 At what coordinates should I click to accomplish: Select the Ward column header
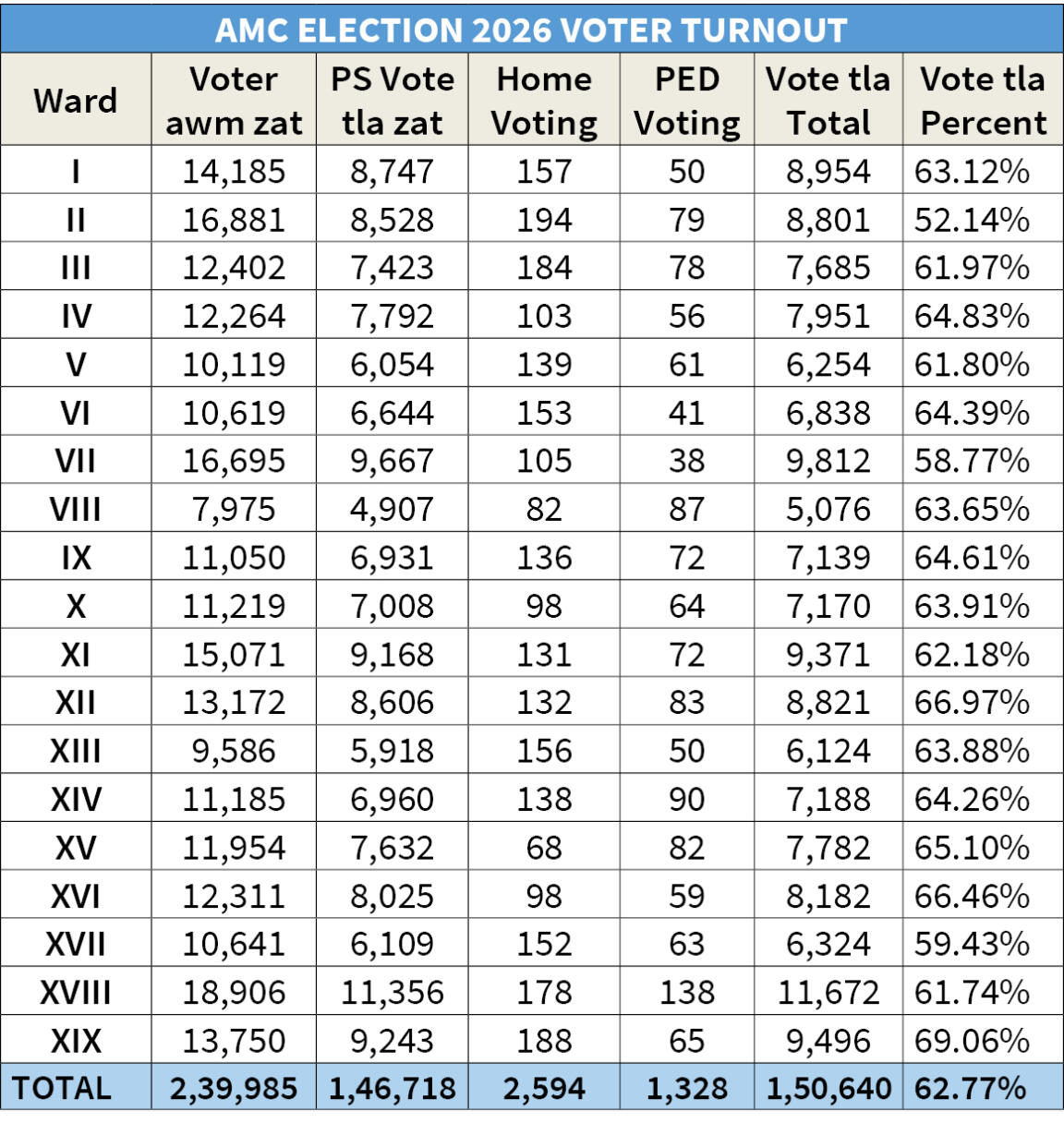[x=76, y=100]
